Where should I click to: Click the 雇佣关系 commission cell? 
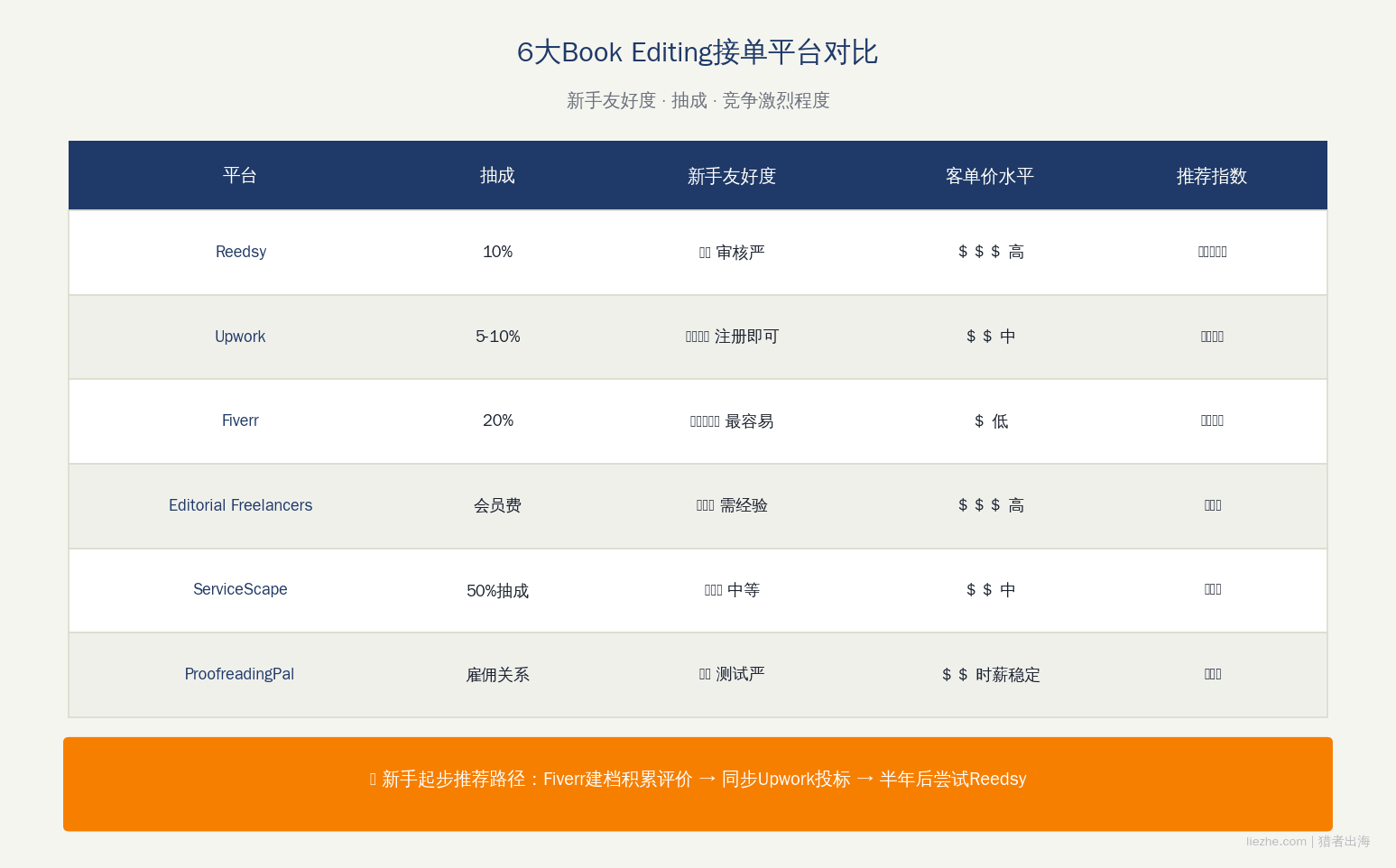(x=497, y=674)
